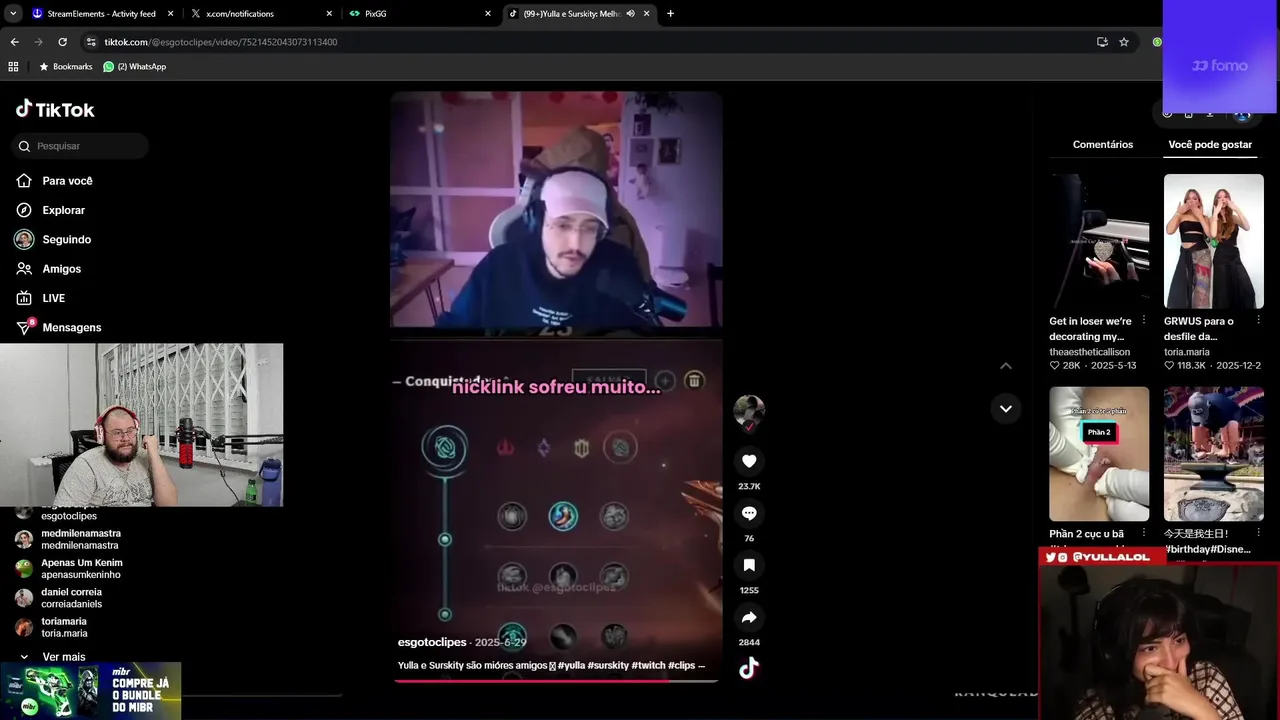Open theaestheticallison profile link

tap(1089, 352)
